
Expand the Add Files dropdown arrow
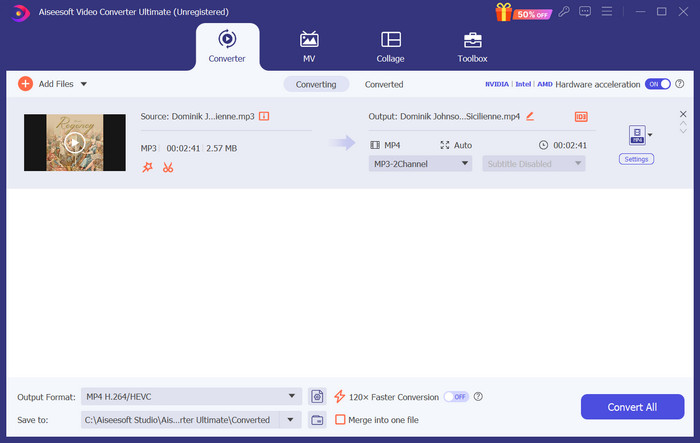point(83,84)
